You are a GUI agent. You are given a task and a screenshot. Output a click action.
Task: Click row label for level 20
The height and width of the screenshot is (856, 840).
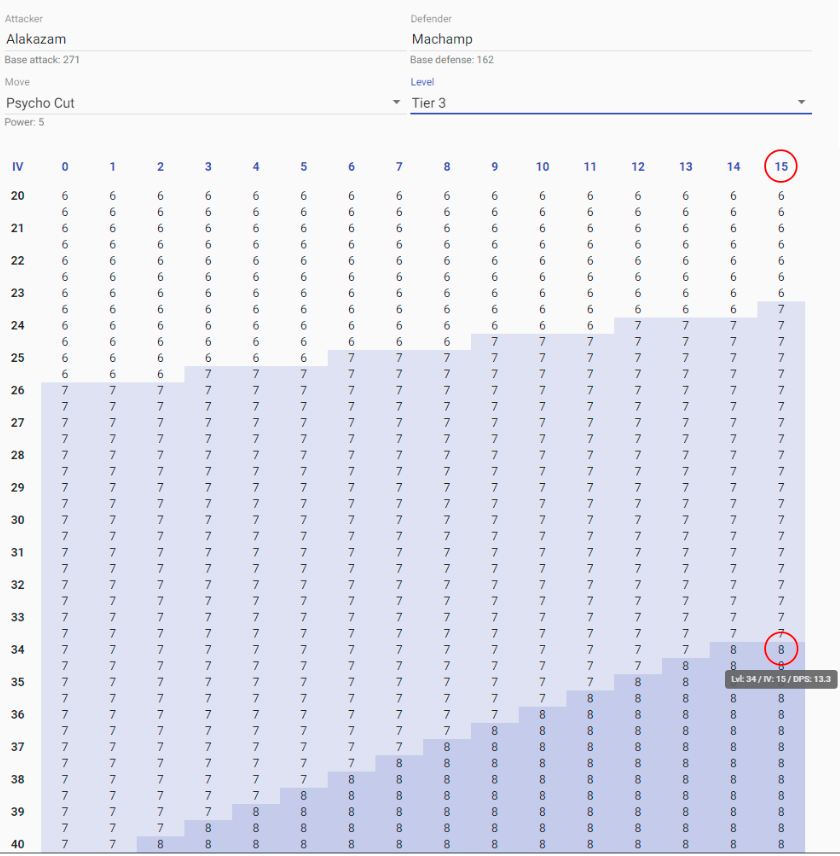coord(17,196)
